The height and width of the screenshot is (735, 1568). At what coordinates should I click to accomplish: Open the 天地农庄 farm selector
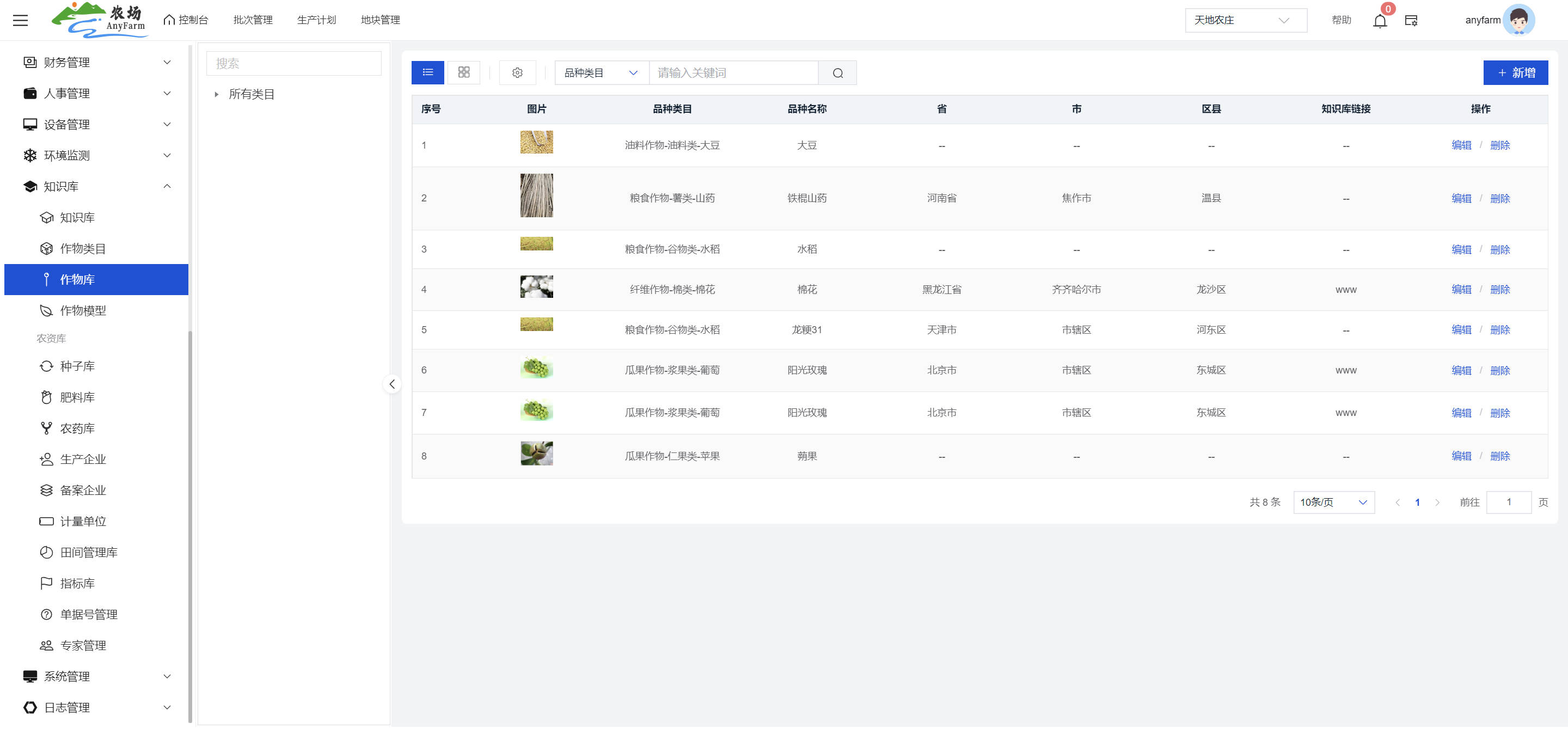pyautogui.click(x=1245, y=20)
